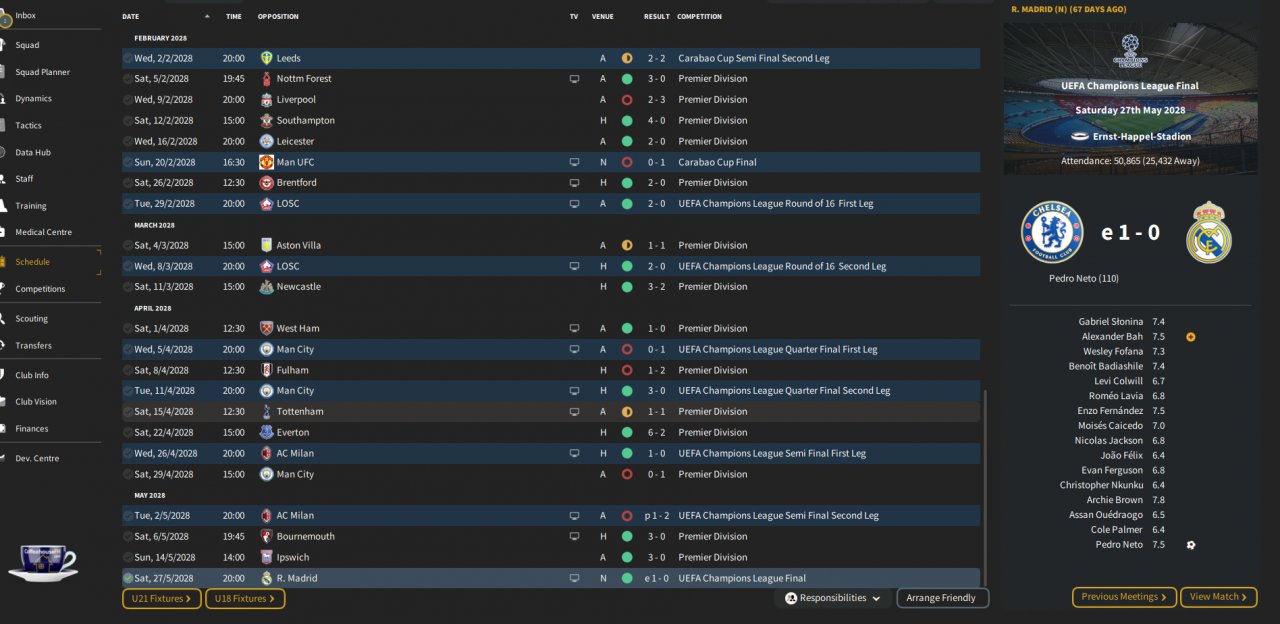Sort by the Opposition column header
Screen dimensions: 1280x624
coord(278,16)
